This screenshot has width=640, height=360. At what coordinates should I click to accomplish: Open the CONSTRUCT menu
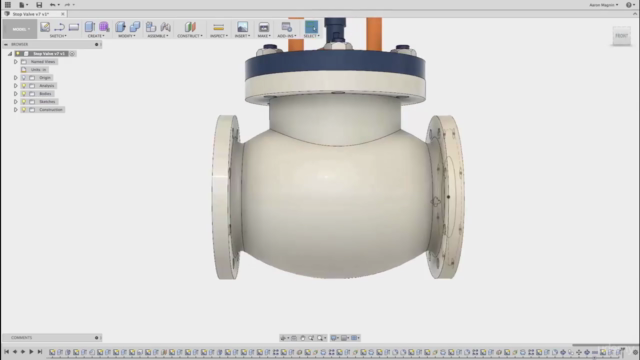click(190, 36)
